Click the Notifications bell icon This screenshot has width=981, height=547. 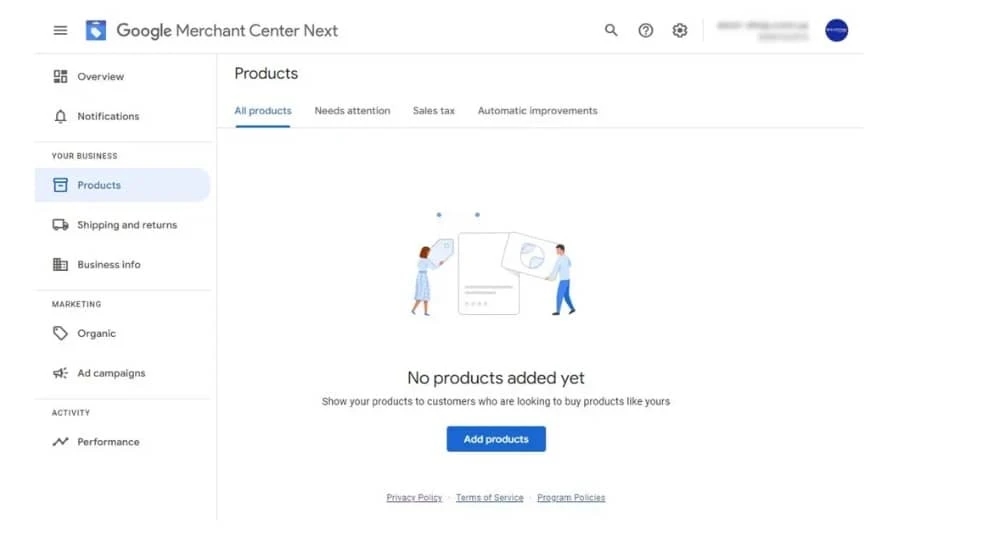[x=60, y=117]
